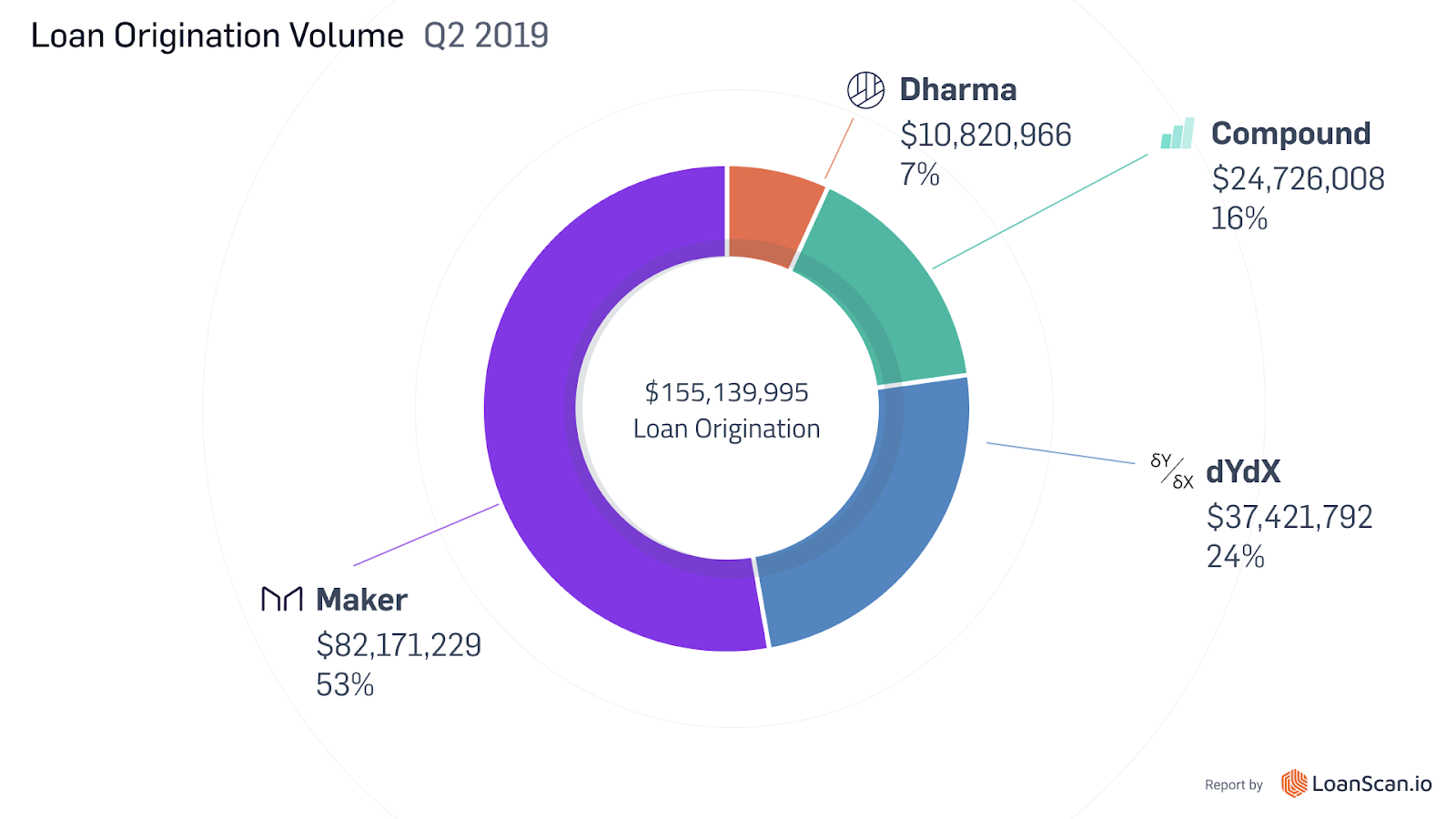Click the 'Maker' label text
The image size is (1456, 819).
pos(361,600)
